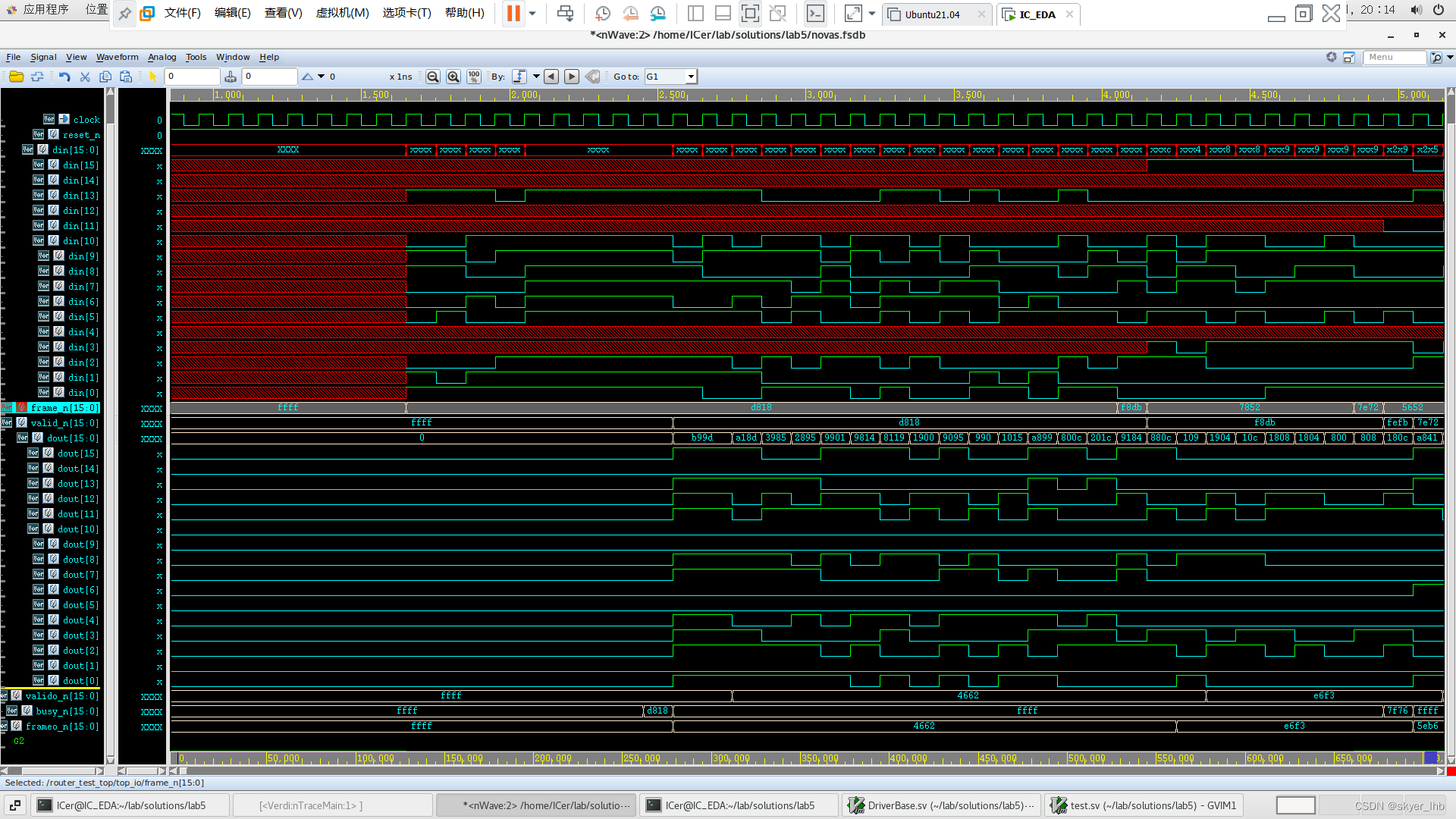
Task: Click the Zoom 100% fit icon
Action: coord(474,77)
